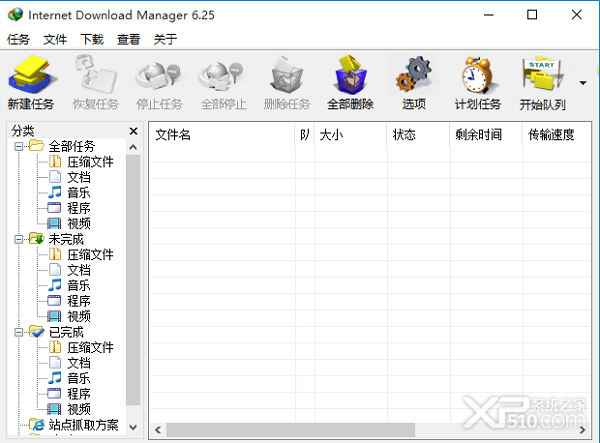The height and width of the screenshot is (443, 600).
Task: Select the 站点抓取方案 tree item
Action: 83,425
